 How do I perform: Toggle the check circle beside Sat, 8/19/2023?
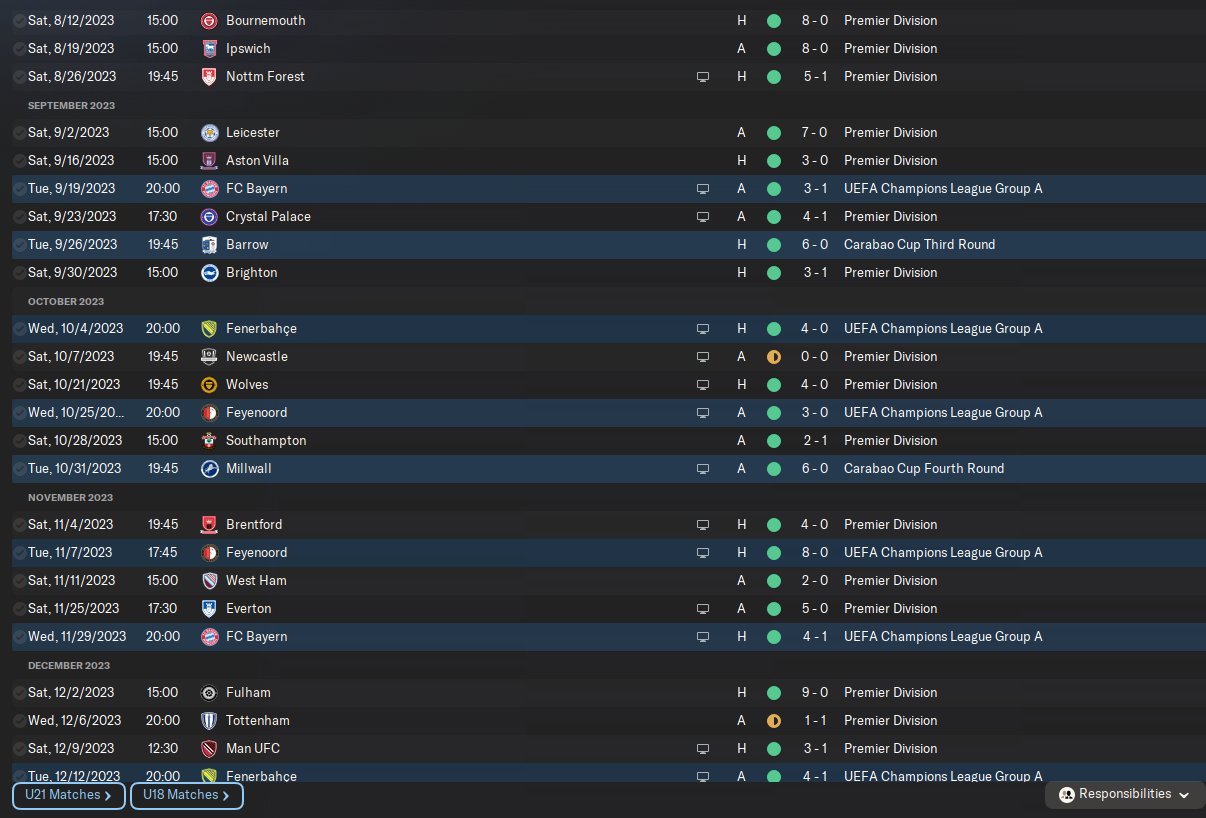point(20,48)
